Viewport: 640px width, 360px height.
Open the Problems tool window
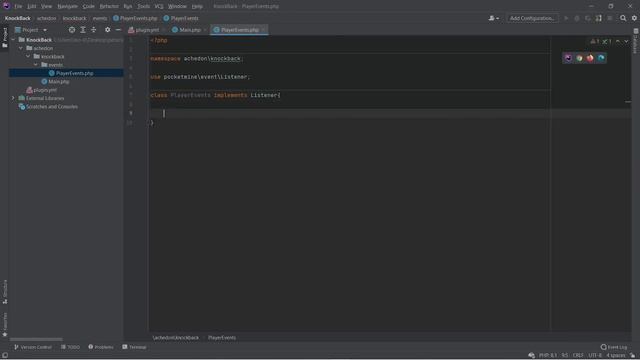tap(101, 347)
